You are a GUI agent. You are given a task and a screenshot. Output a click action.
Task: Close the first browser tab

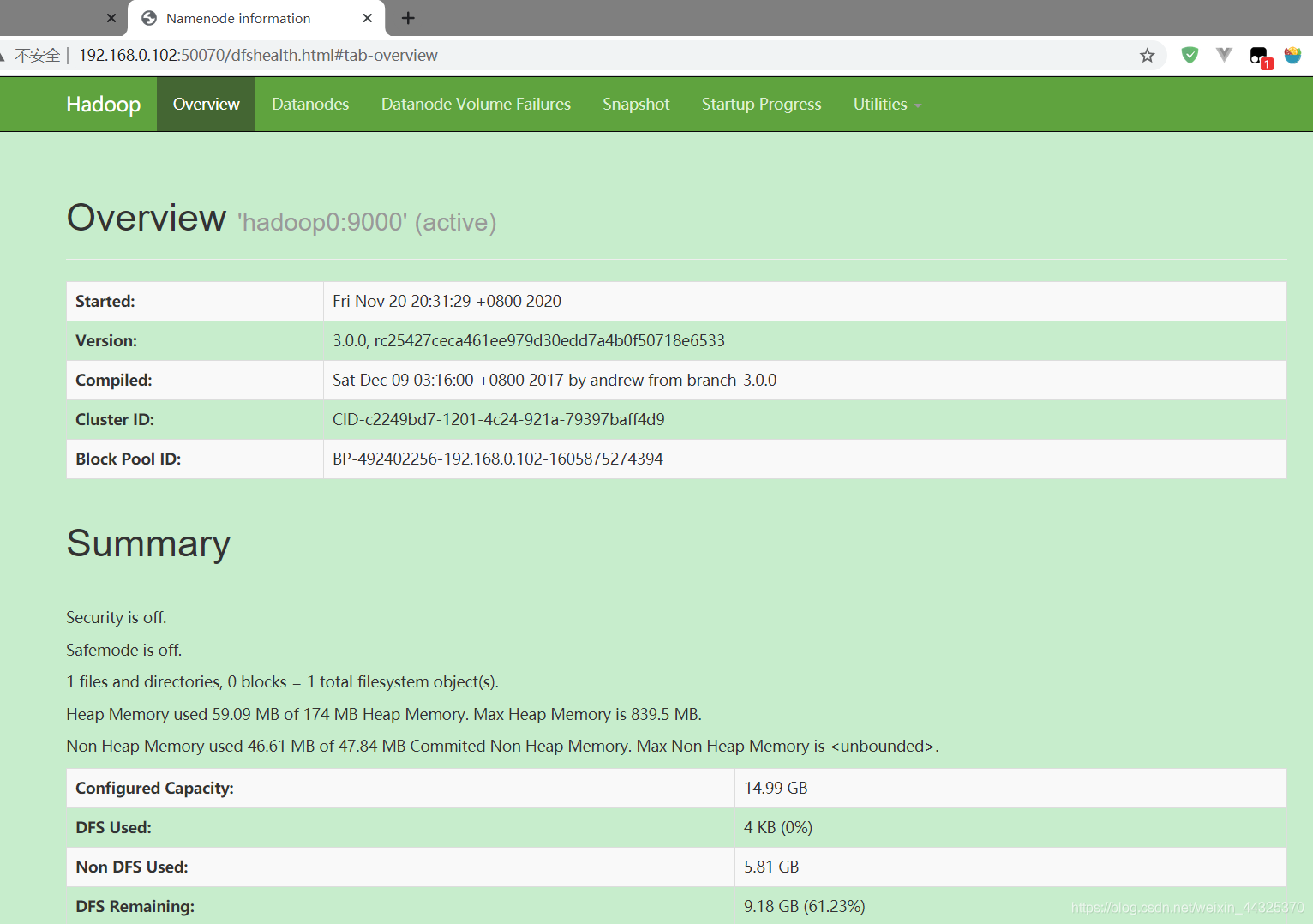point(111,18)
